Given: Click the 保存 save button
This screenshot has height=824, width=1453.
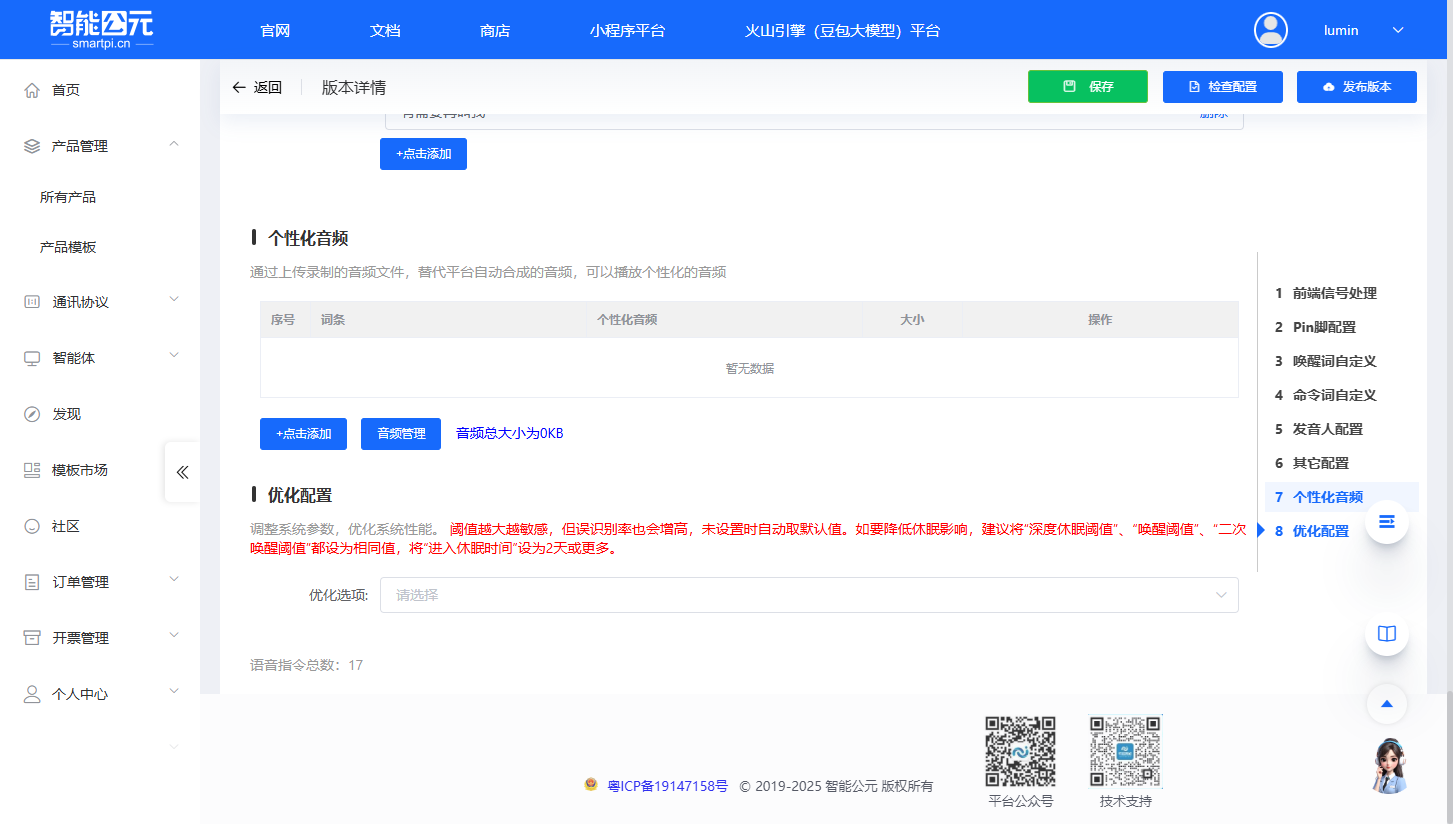Looking at the screenshot, I should 1087,87.
